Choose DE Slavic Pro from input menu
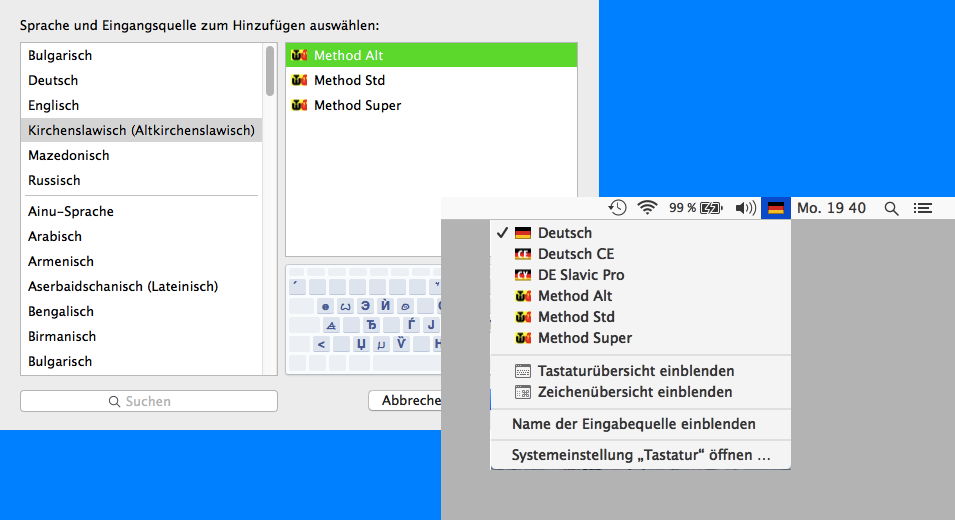The height and width of the screenshot is (520, 955). pos(580,275)
